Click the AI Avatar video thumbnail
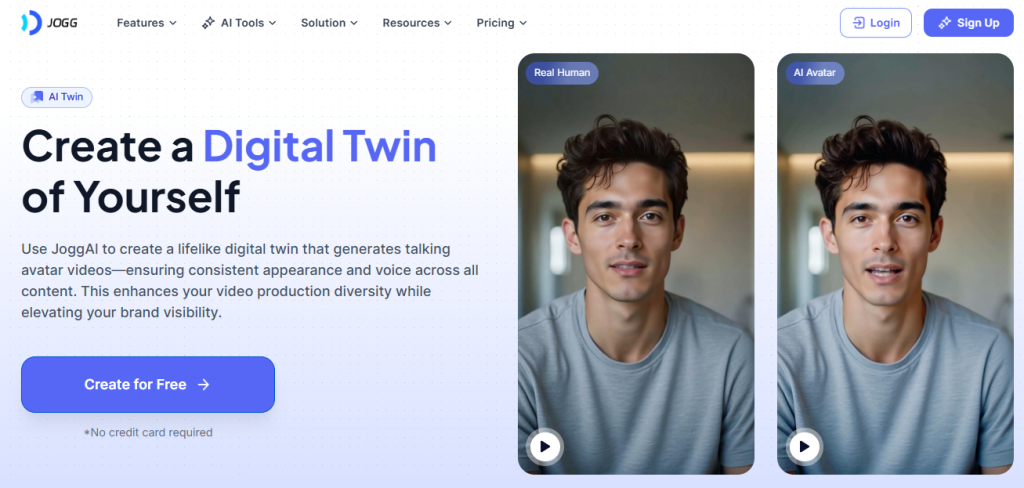1024x488 pixels. (x=895, y=264)
